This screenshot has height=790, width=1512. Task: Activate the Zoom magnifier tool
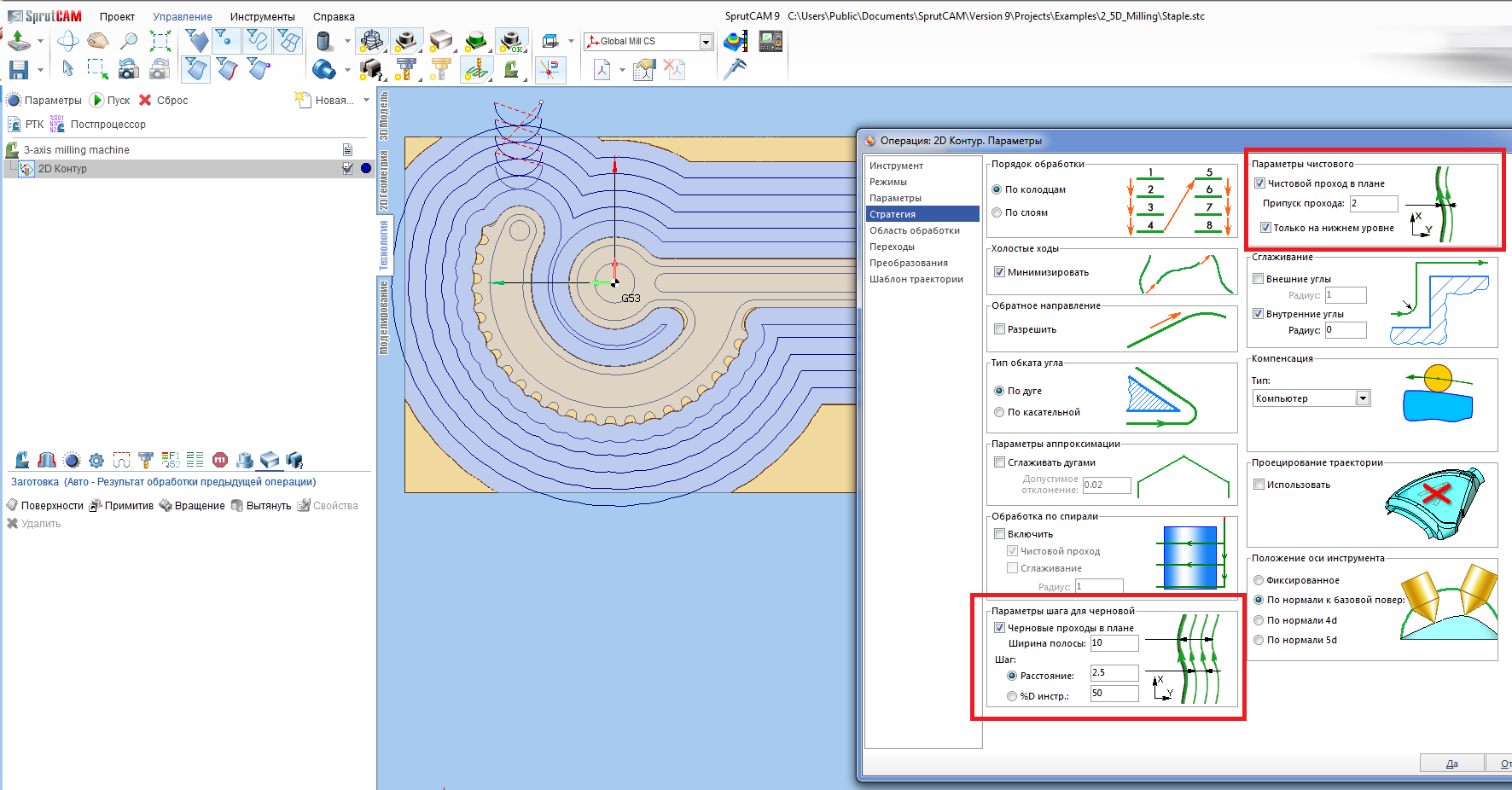pos(129,40)
